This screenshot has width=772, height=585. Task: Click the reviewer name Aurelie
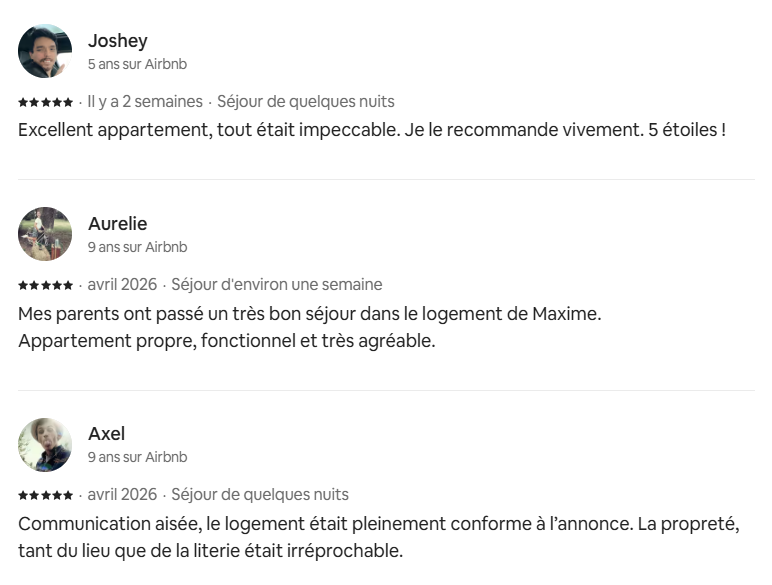(118, 224)
